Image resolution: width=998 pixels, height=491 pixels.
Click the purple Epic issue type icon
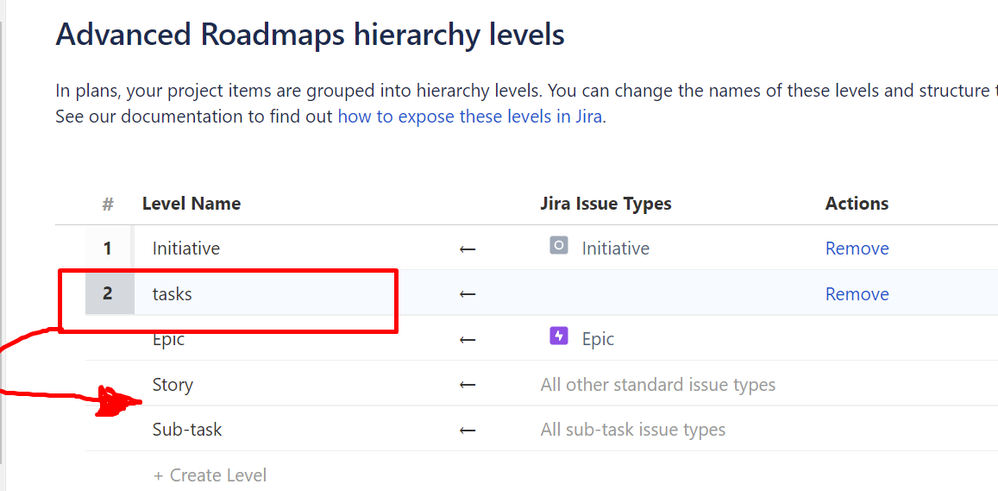(x=558, y=336)
